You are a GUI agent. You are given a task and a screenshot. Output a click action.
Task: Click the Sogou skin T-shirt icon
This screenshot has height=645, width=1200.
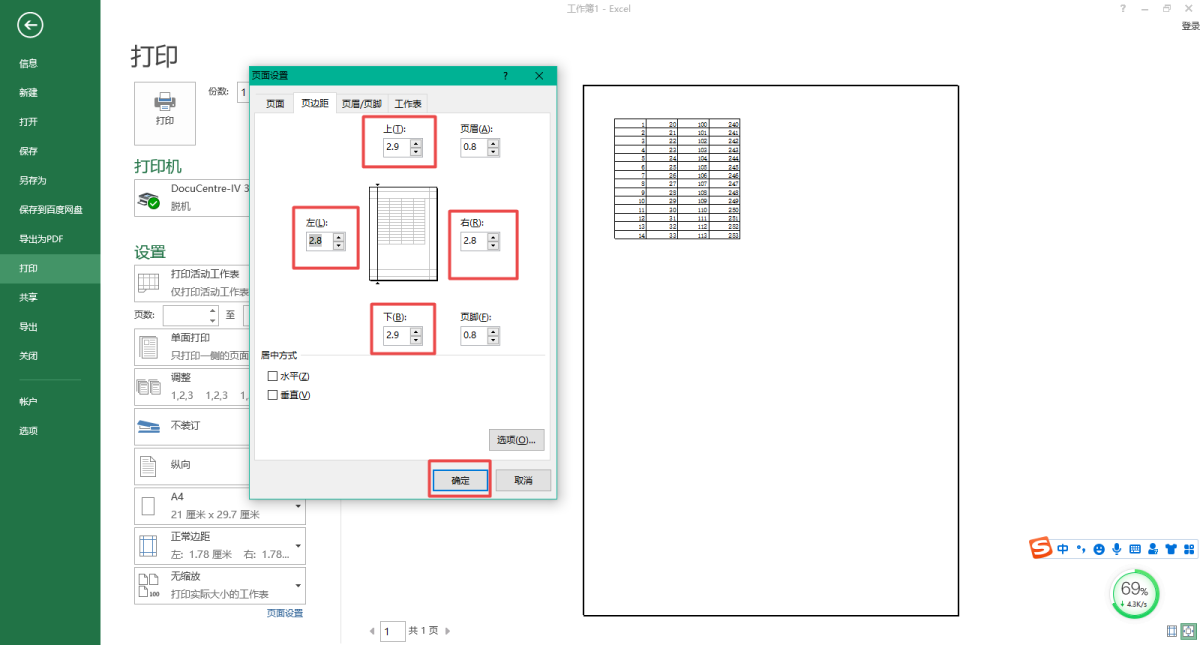[1171, 549]
